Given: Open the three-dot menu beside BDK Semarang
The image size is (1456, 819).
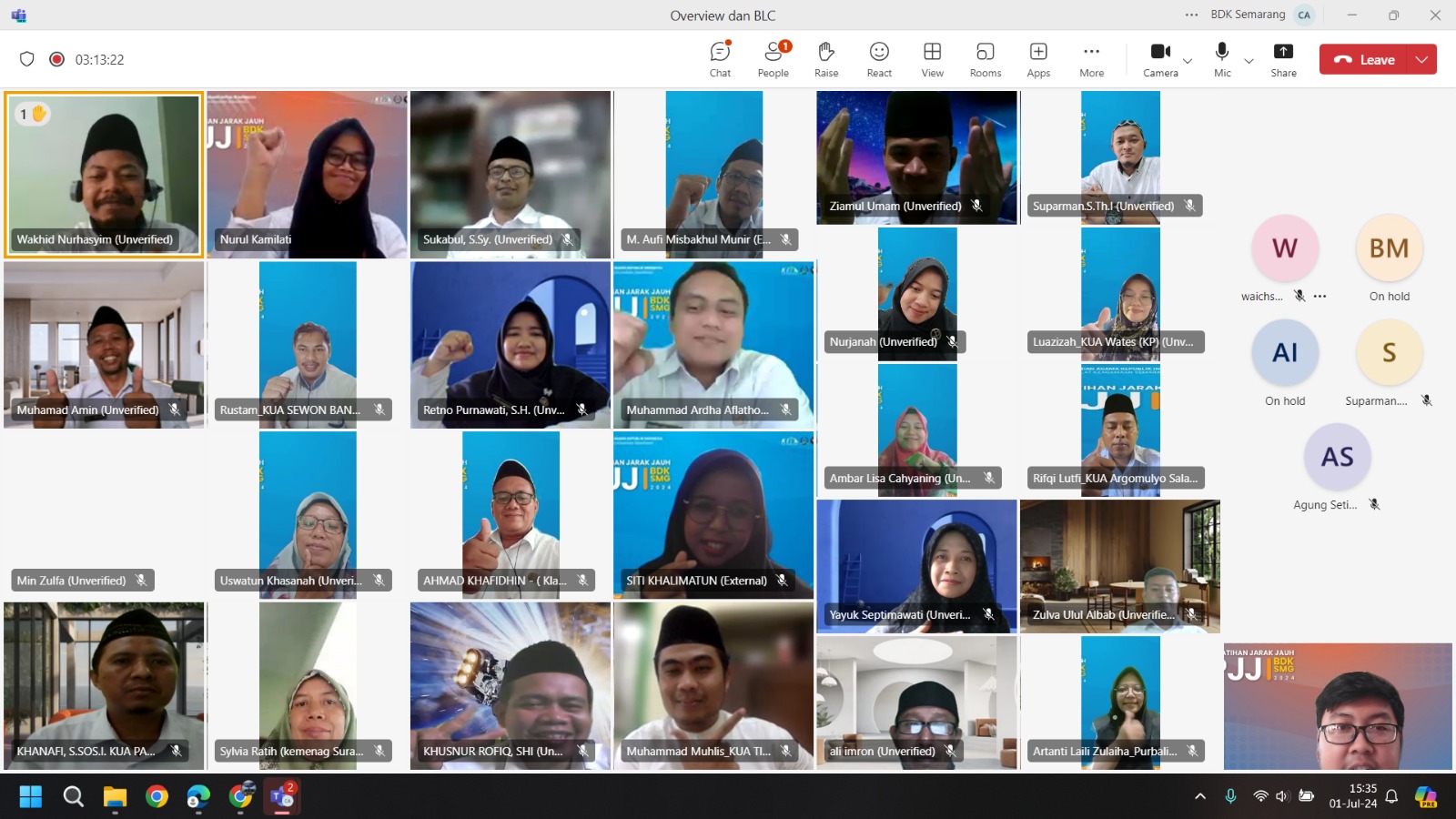Looking at the screenshot, I should pyautogui.click(x=1191, y=15).
